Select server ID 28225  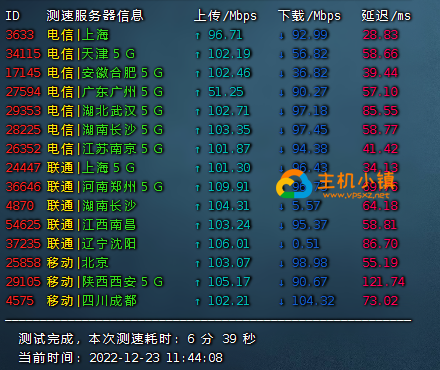pyautogui.click(x=23, y=130)
